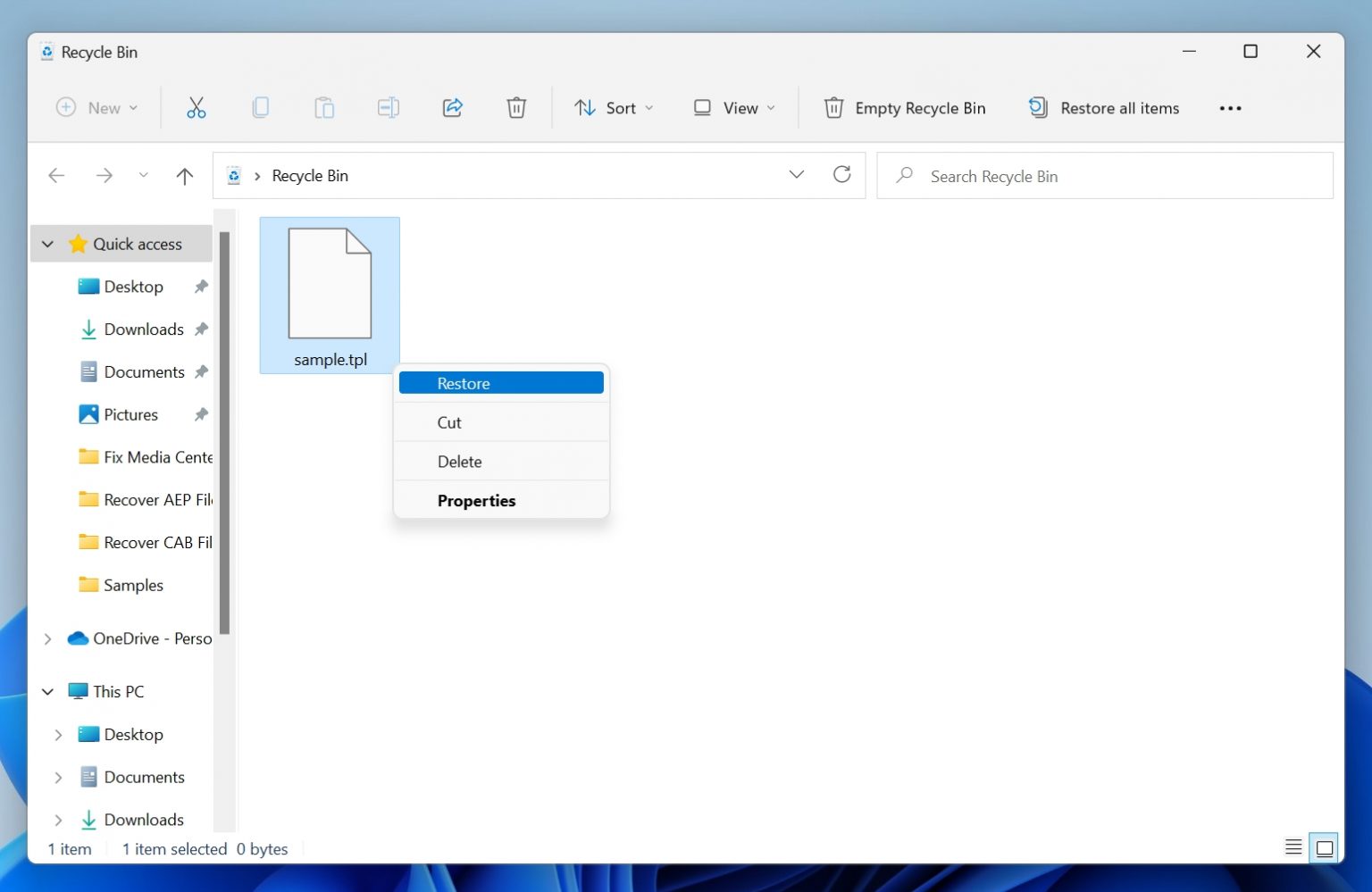Select the sample.tpl file thumbnail
Screen dimensions: 1372x892
pos(330,281)
